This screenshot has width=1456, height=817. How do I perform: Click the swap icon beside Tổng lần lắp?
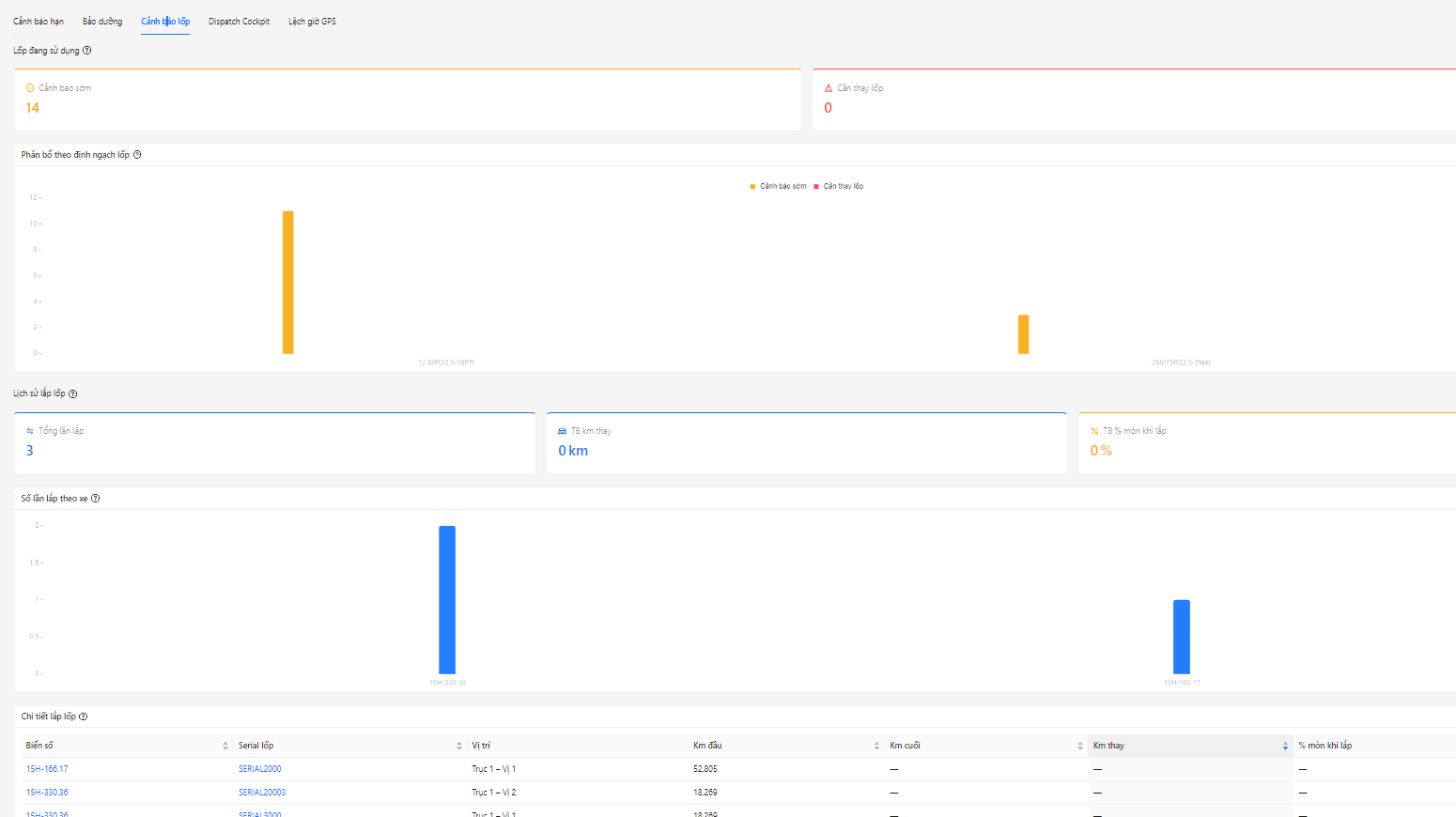(30, 431)
